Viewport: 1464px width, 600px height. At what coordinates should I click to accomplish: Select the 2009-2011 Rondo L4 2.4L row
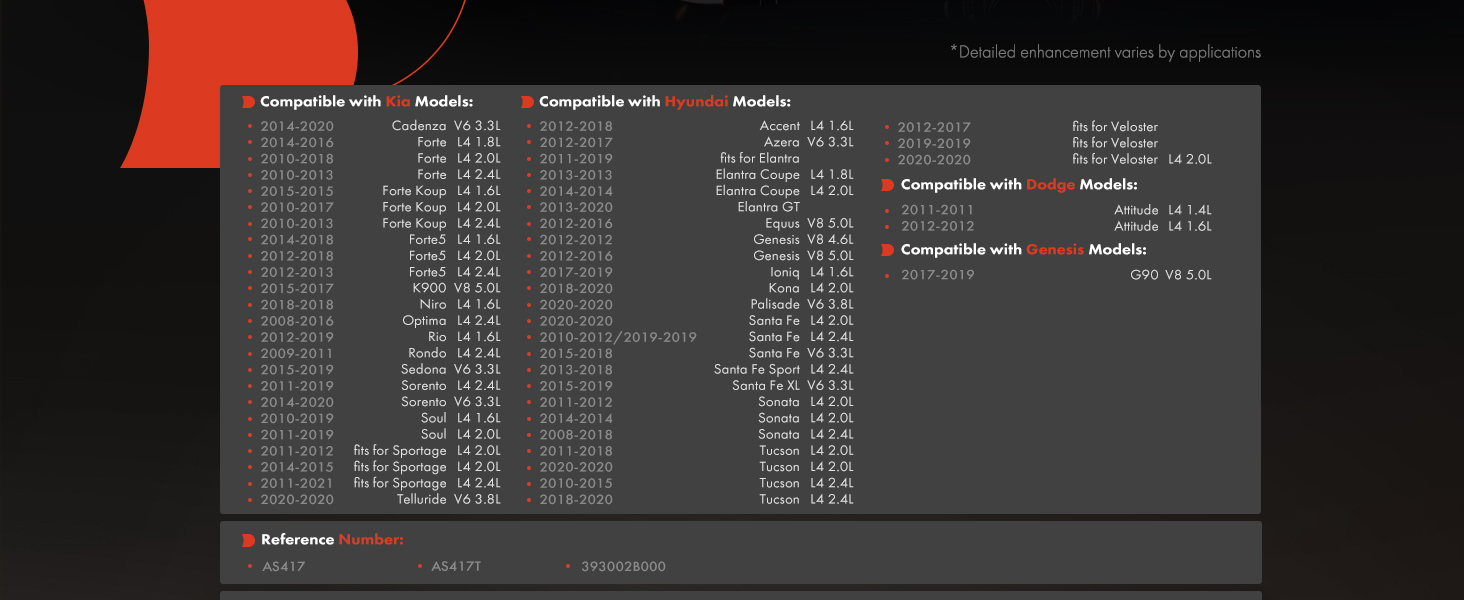[x=374, y=353]
